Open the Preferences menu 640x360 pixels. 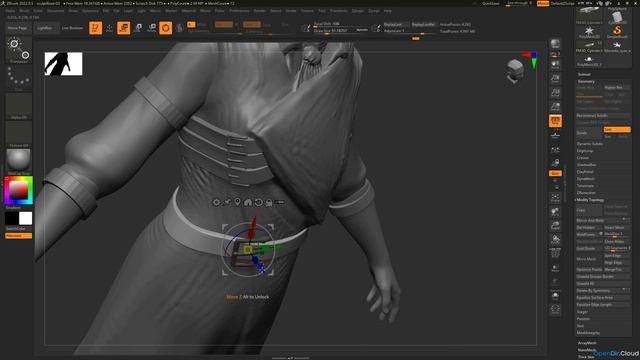pyautogui.click(x=239, y=11)
